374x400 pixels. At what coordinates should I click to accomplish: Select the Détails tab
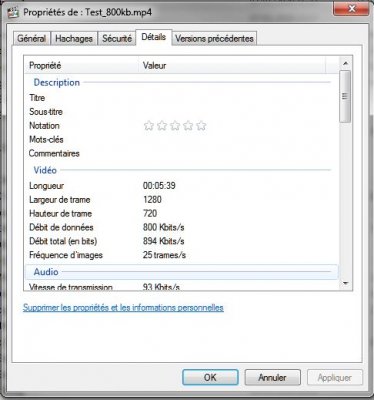tap(154, 37)
